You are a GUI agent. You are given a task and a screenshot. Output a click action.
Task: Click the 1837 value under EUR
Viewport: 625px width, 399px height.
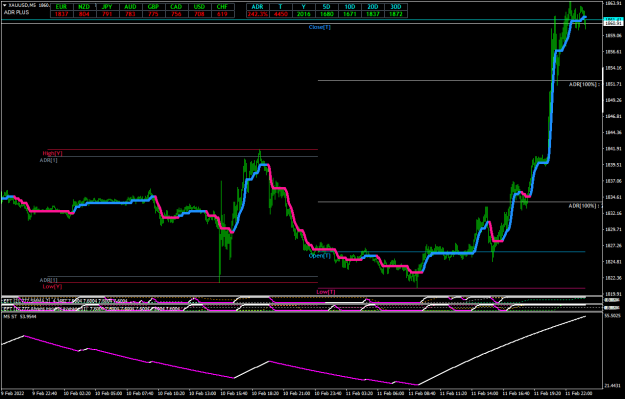(62, 14)
